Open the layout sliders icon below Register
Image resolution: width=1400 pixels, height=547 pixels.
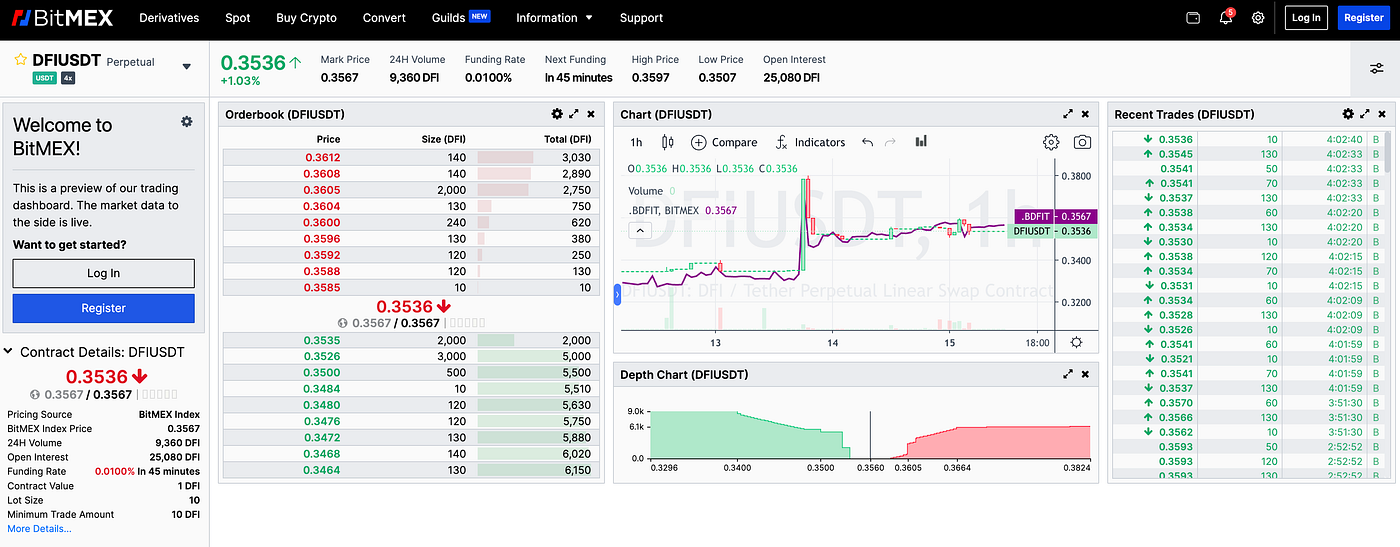click(x=1376, y=68)
